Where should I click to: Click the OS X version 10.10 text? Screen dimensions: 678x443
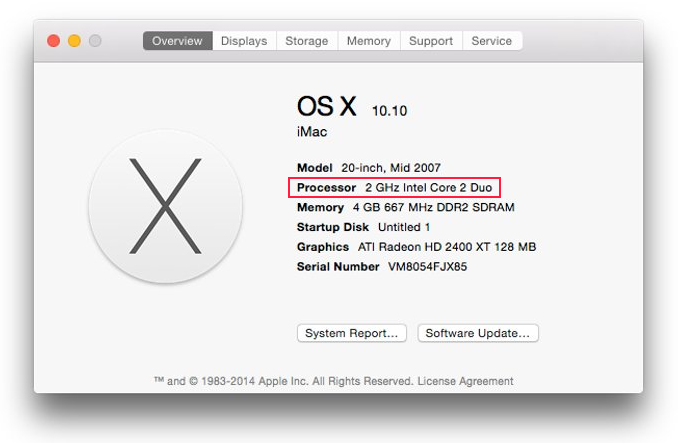click(390, 111)
